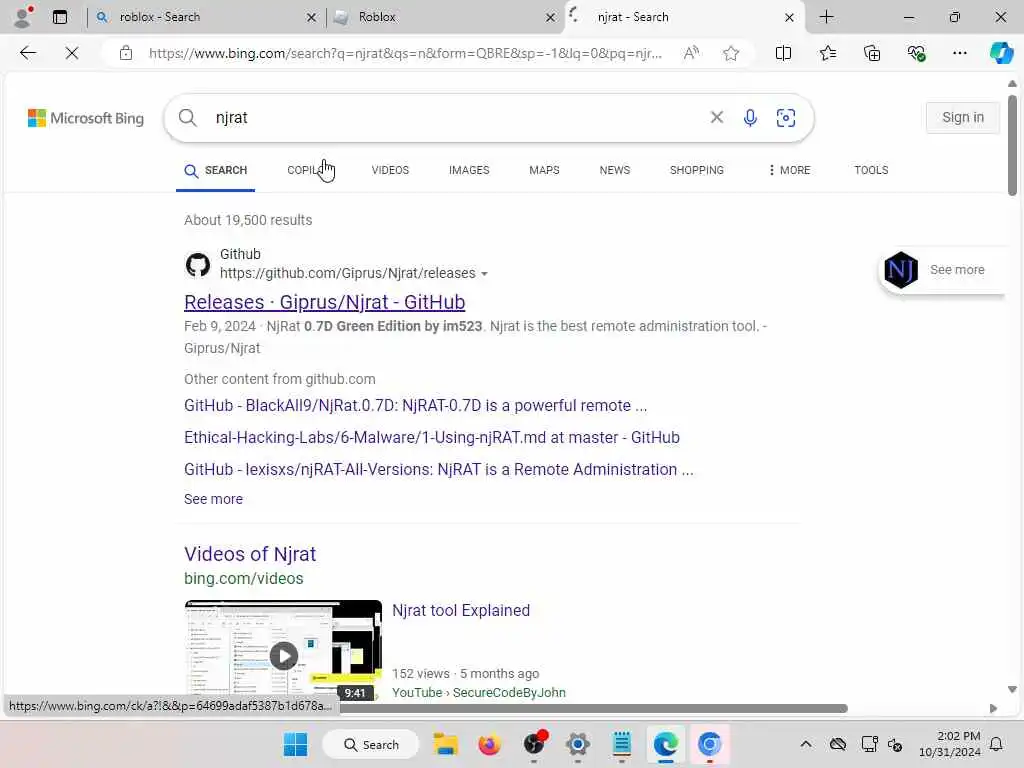
Task: Close the njrat - Search tab
Action: [x=789, y=18]
